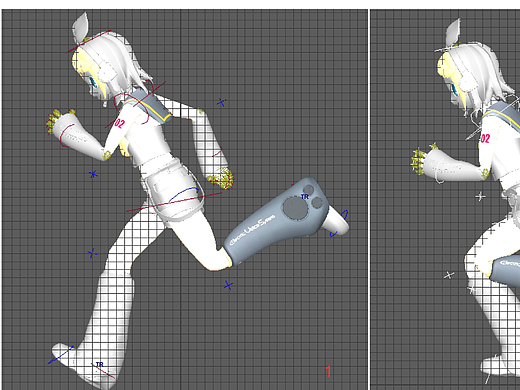Click the 02 marking on the arm in view 1
The width and height of the screenshot is (520, 390).
coord(119,123)
